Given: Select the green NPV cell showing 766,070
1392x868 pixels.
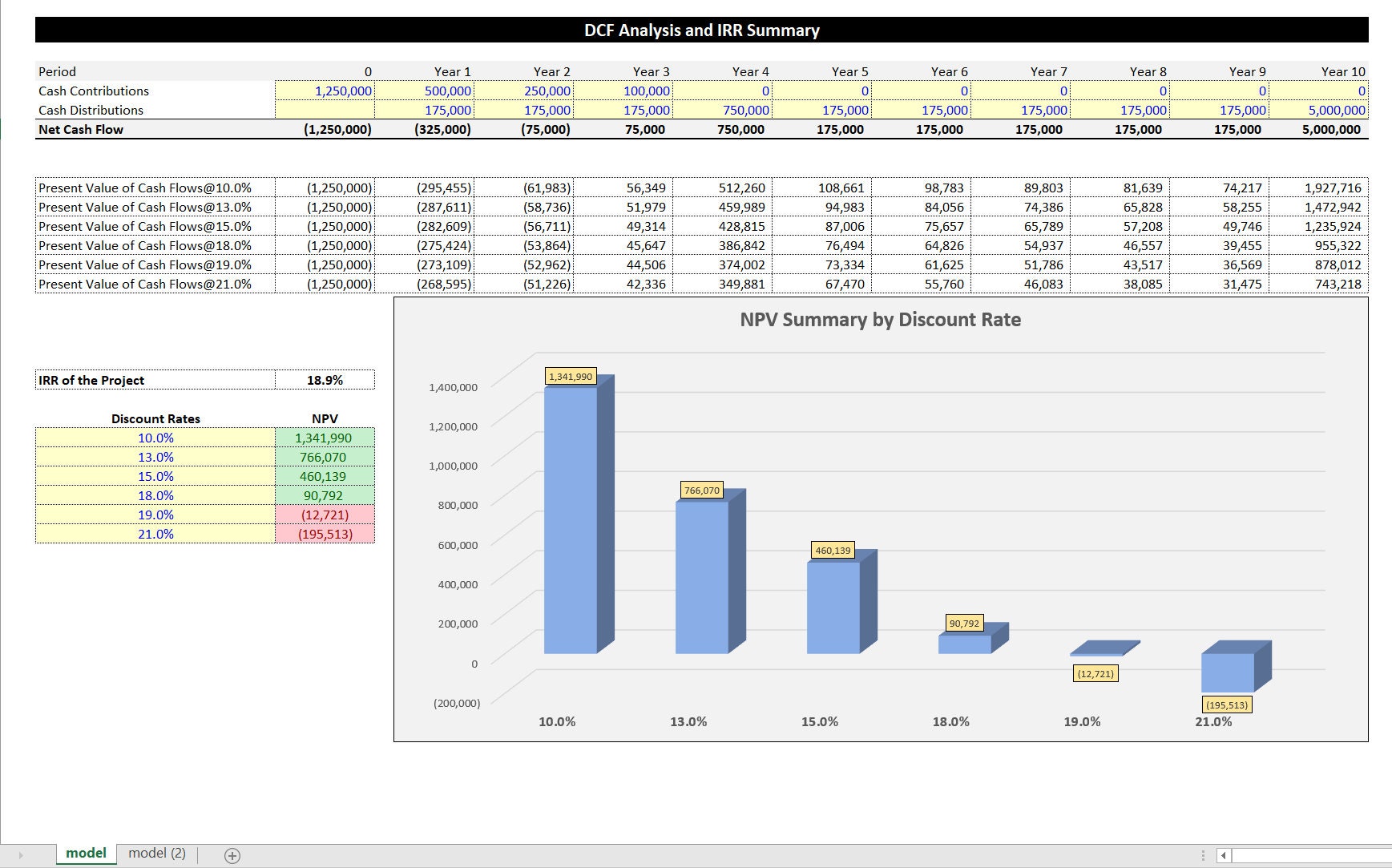Looking at the screenshot, I should pos(325,457).
